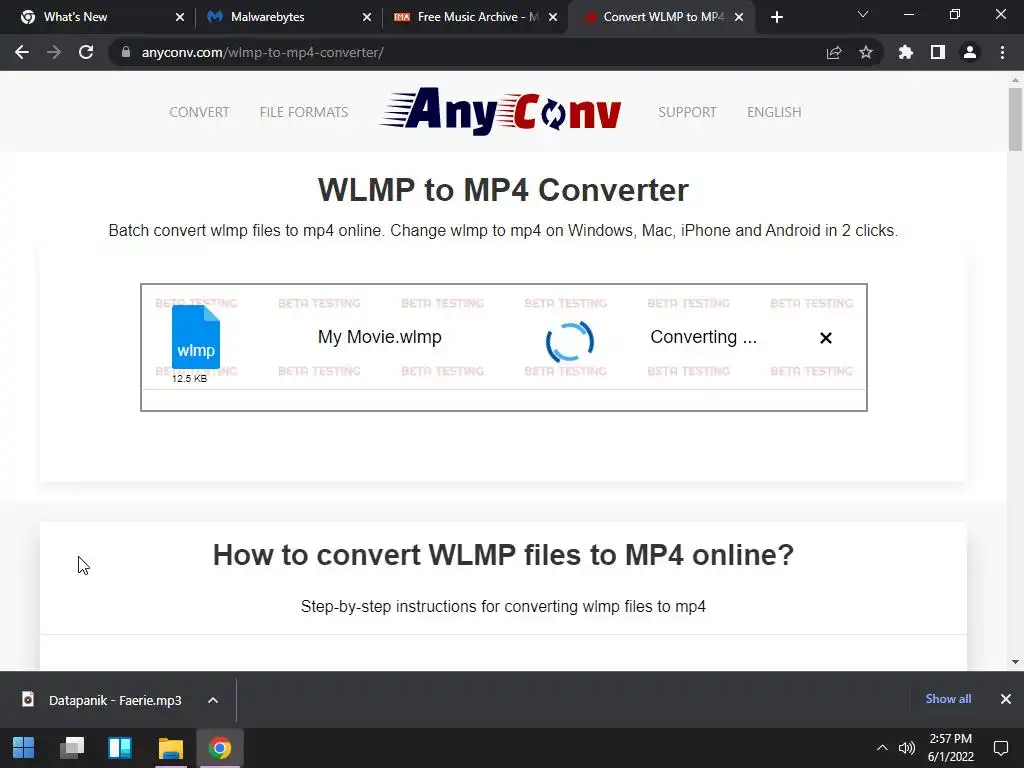
Task: Open the Widgets taskbar icon
Action: [120, 748]
